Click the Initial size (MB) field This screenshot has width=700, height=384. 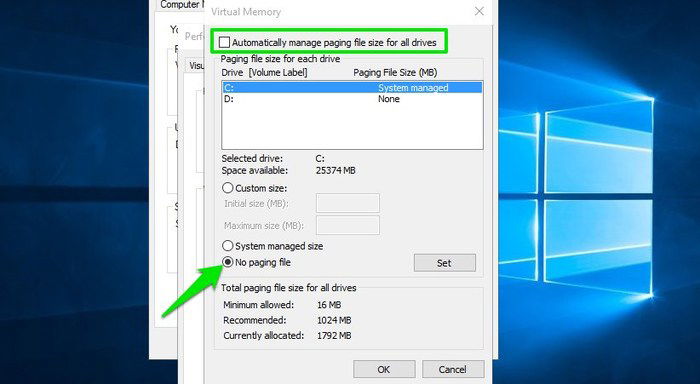pyautogui.click(x=348, y=203)
